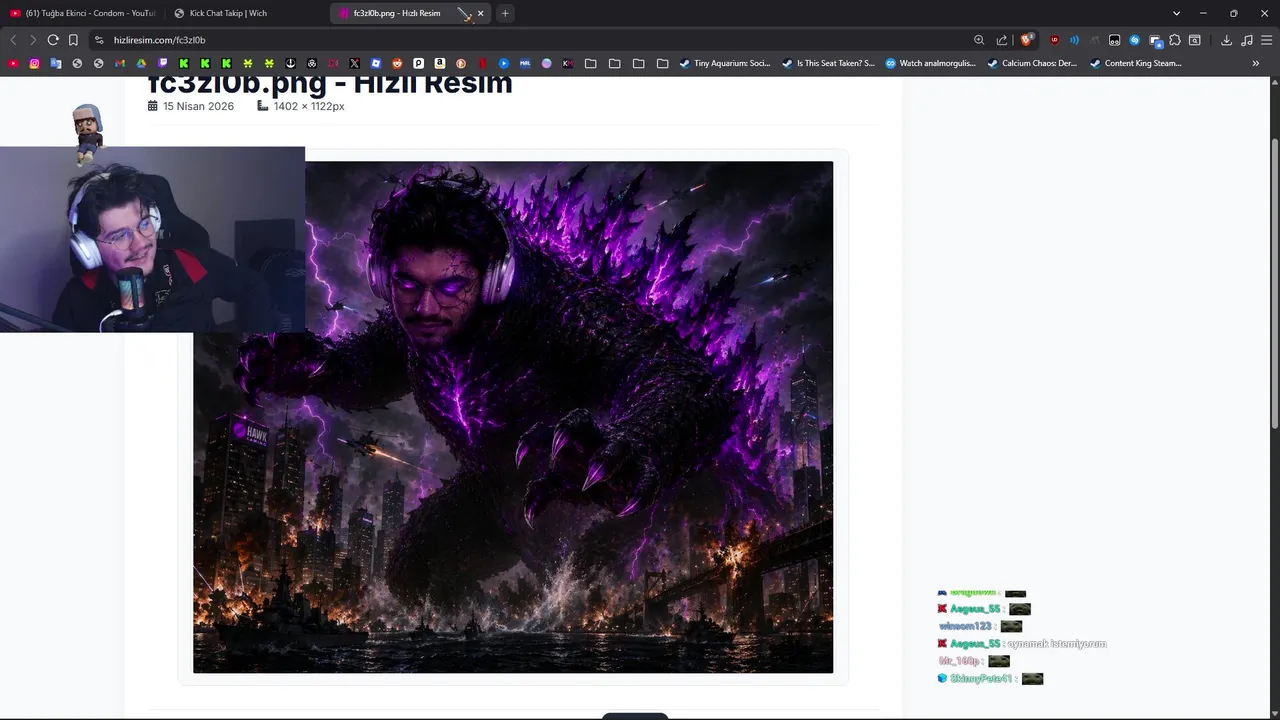
Task: Go back to the previous page
Action: [x=13, y=40]
